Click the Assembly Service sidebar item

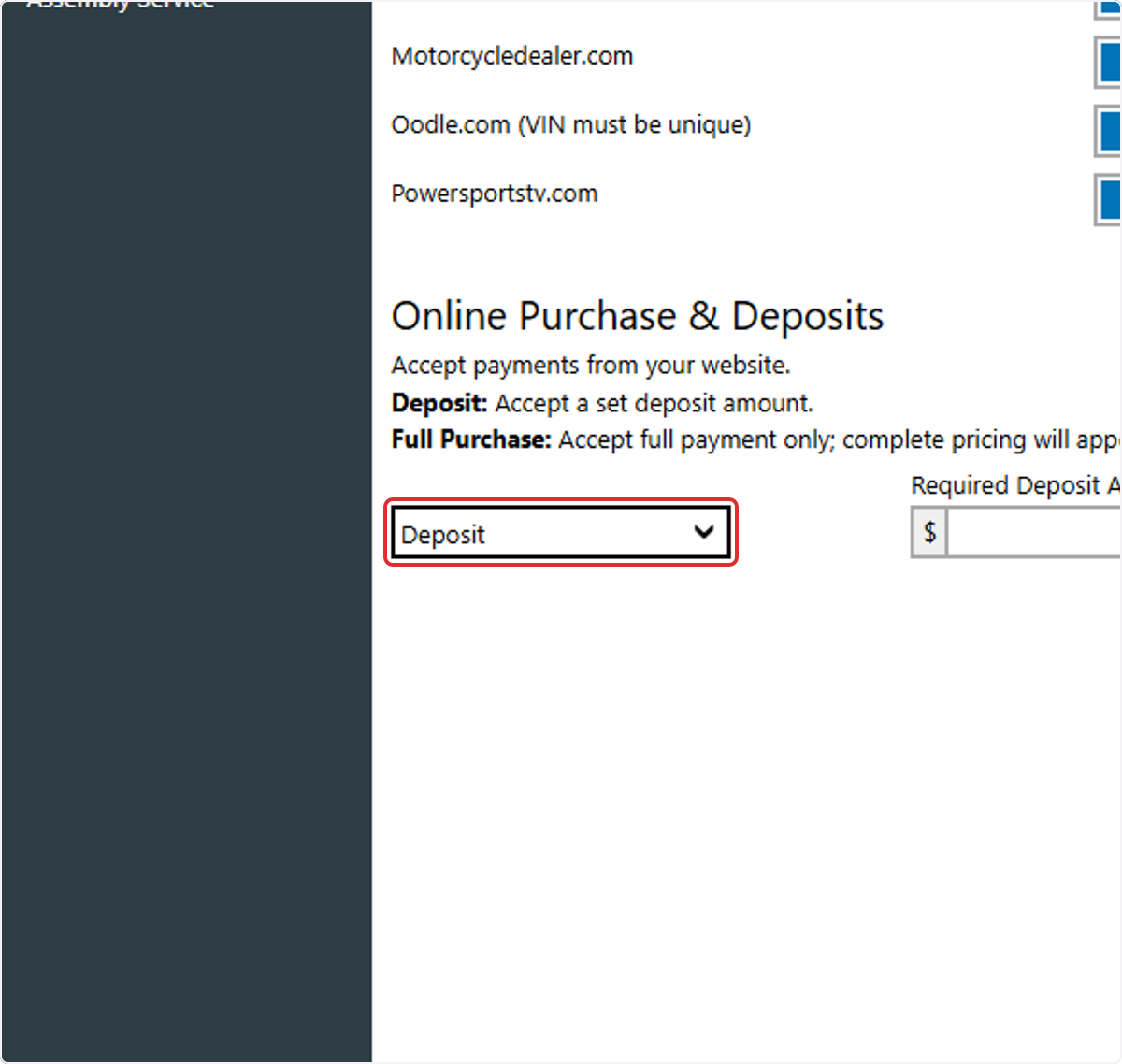point(120,5)
